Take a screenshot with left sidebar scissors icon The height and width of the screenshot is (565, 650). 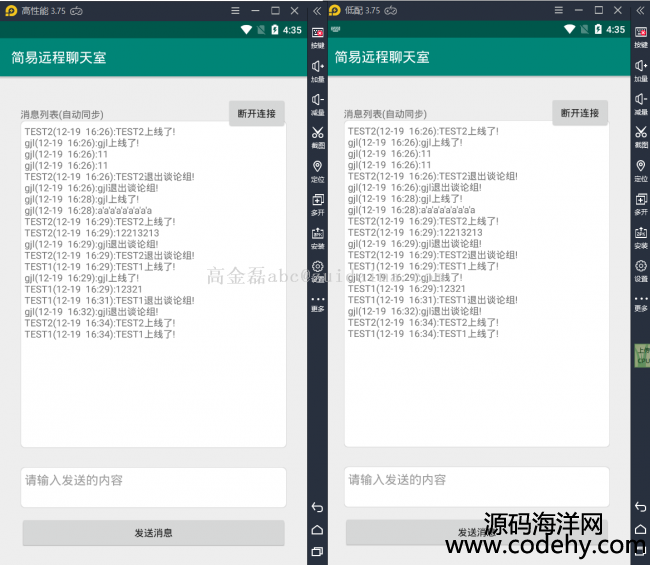pos(317,133)
